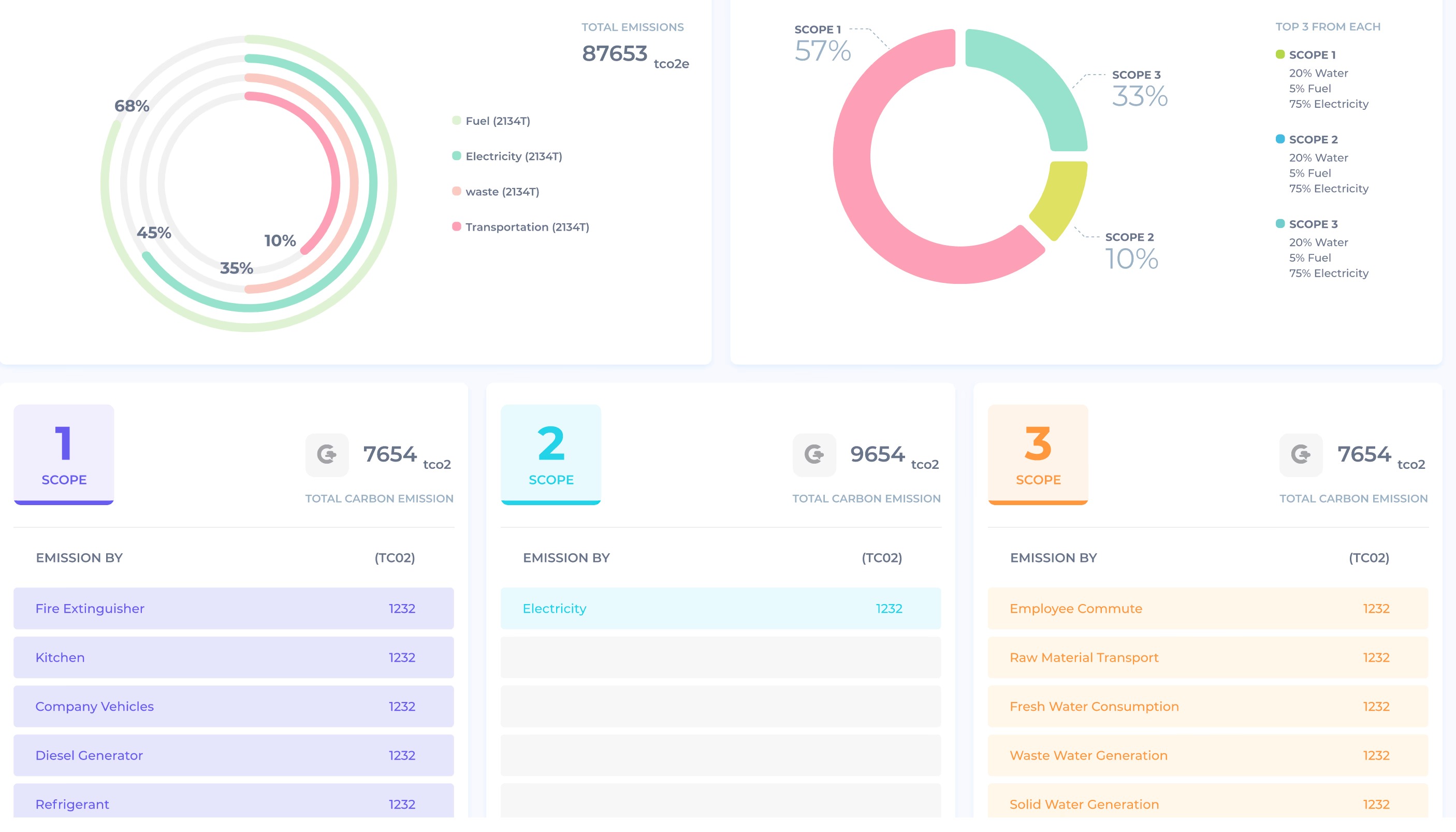Select the purple Scope 1 tile
Image resolution: width=1456 pixels, height=832 pixels.
(64, 454)
